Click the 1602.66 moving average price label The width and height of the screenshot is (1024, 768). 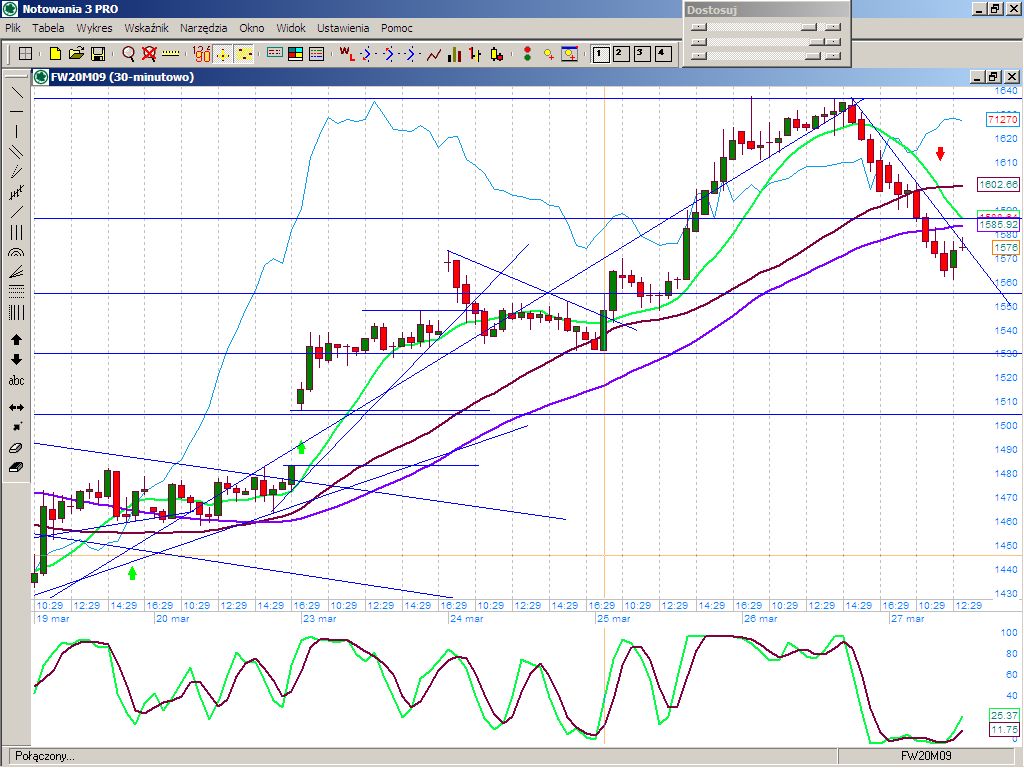coord(998,185)
